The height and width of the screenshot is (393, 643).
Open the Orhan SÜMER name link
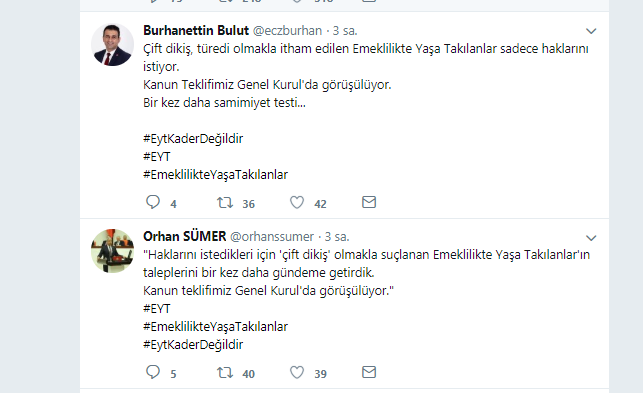coord(185,237)
